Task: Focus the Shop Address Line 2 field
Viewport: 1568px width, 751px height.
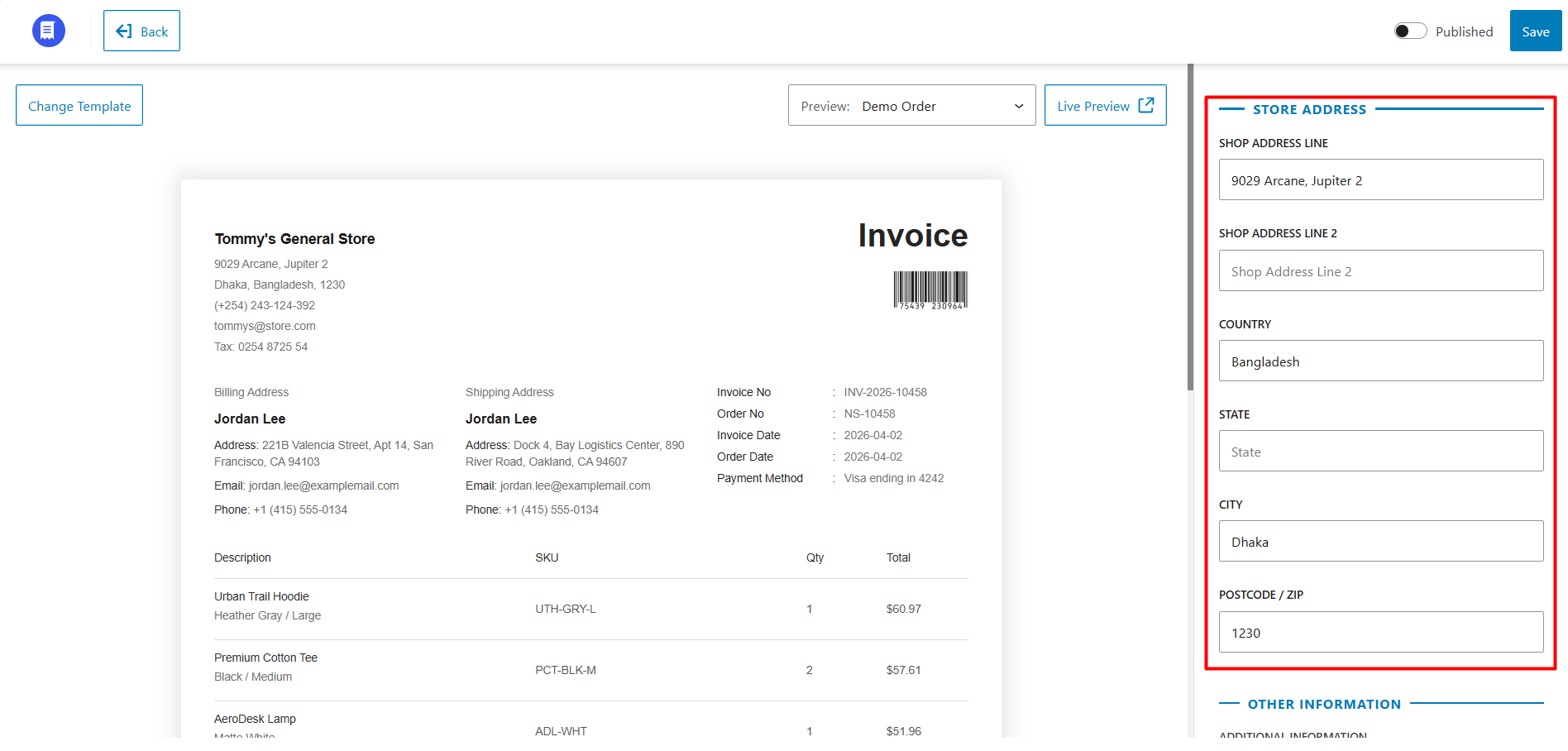Action: 1380,270
